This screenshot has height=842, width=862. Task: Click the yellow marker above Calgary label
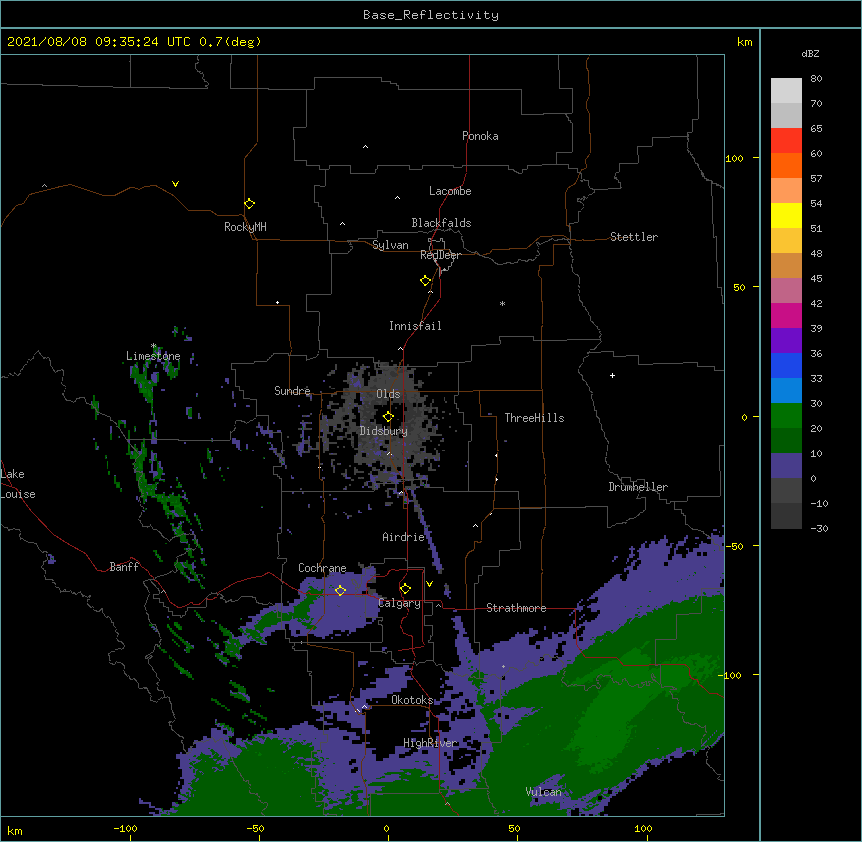[405, 589]
